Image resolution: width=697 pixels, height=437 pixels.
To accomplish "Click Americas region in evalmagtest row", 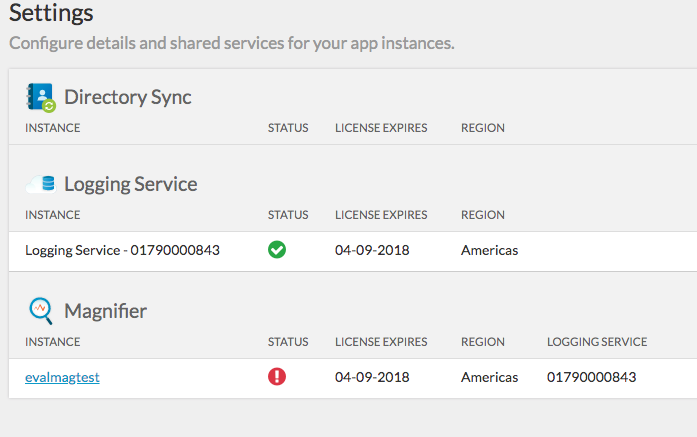I will [x=489, y=377].
